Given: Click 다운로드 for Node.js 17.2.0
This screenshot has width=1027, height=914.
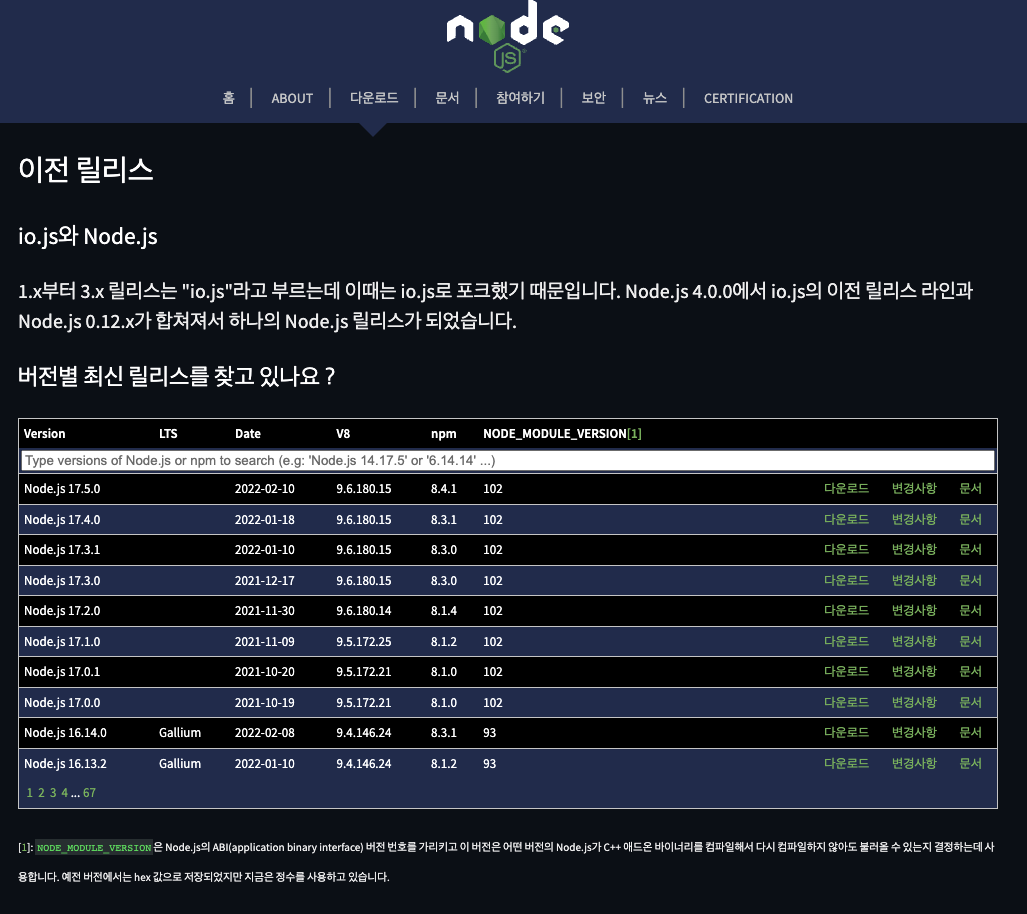Looking at the screenshot, I should [x=846, y=611].
